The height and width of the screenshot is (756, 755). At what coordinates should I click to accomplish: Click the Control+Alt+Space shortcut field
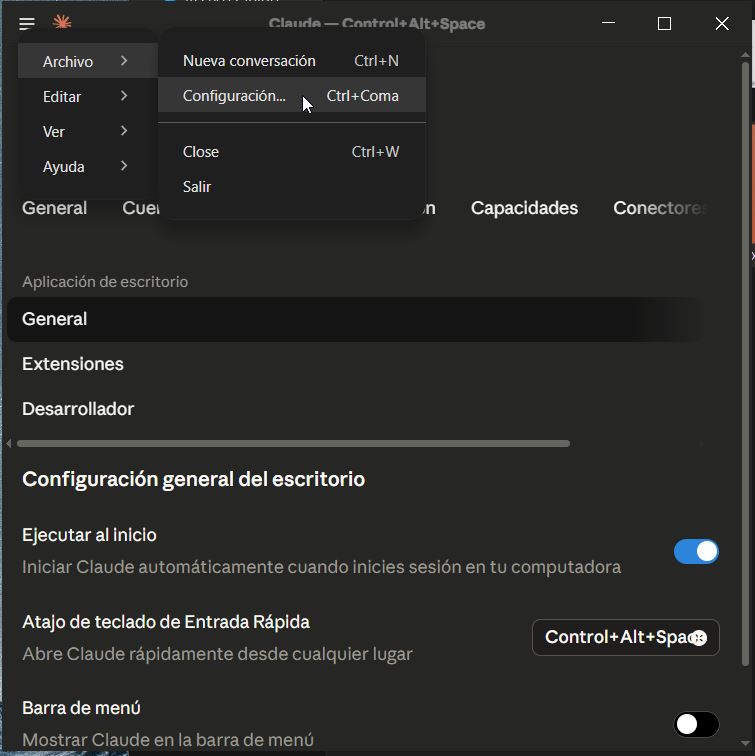click(626, 637)
